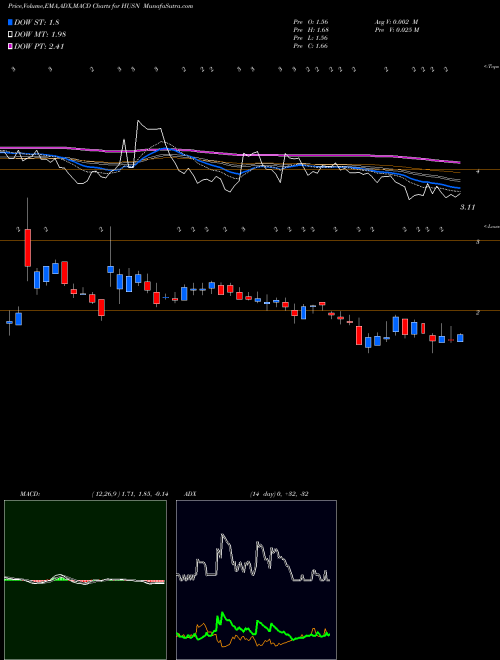
Task: Click the last blue candlestick on the right
Action: tap(460, 338)
